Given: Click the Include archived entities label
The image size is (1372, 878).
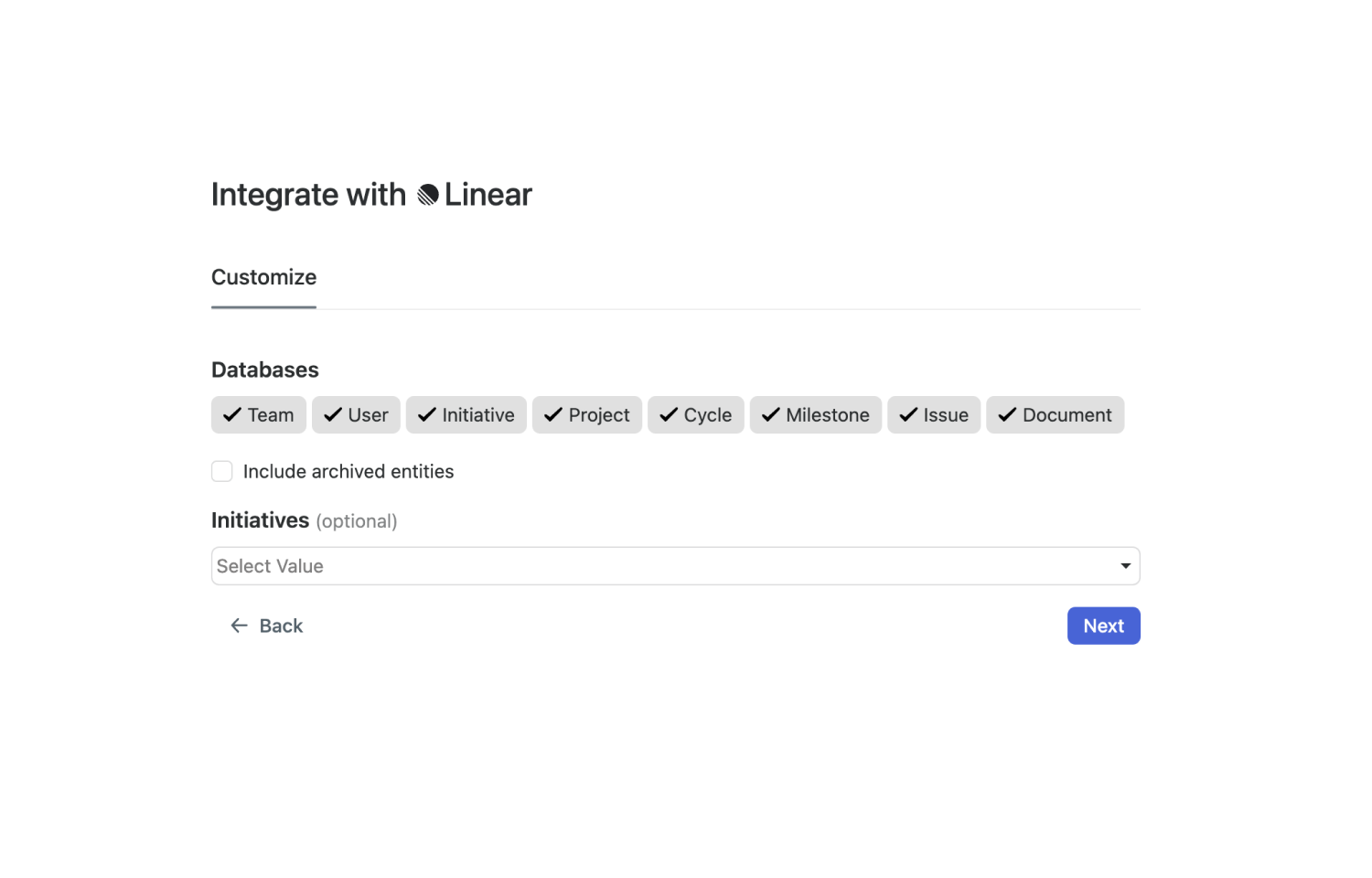Looking at the screenshot, I should point(348,472).
